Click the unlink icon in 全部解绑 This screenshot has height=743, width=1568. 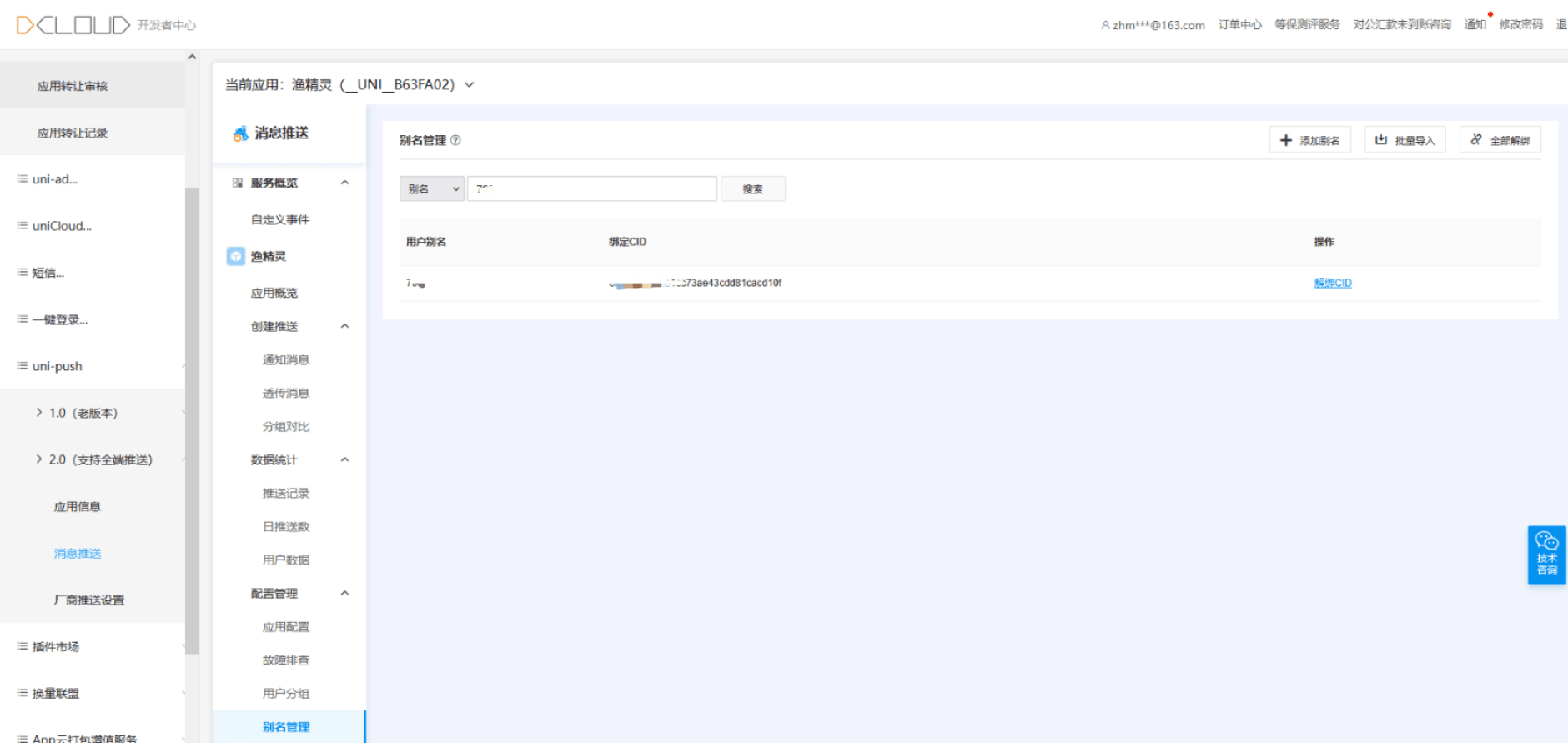tap(1476, 139)
